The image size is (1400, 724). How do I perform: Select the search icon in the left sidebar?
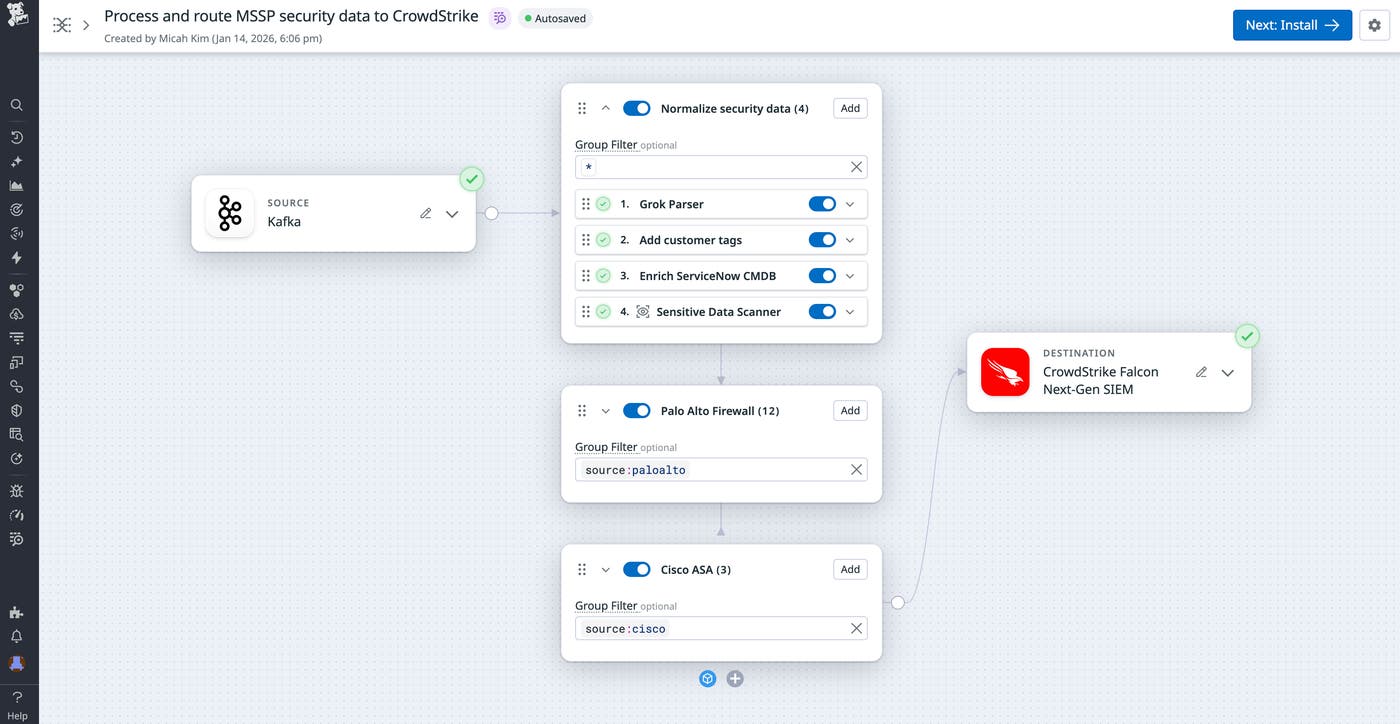pyautogui.click(x=16, y=104)
